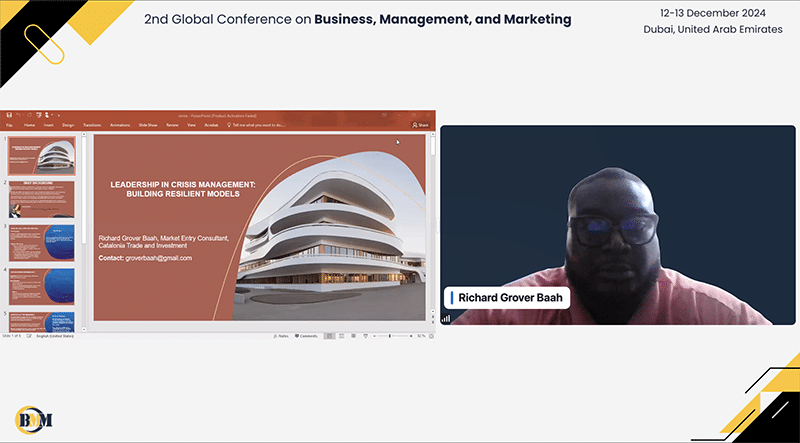Open the Design ribbon tab
The width and height of the screenshot is (800, 443).
pyautogui.click(x=68, y=125)
